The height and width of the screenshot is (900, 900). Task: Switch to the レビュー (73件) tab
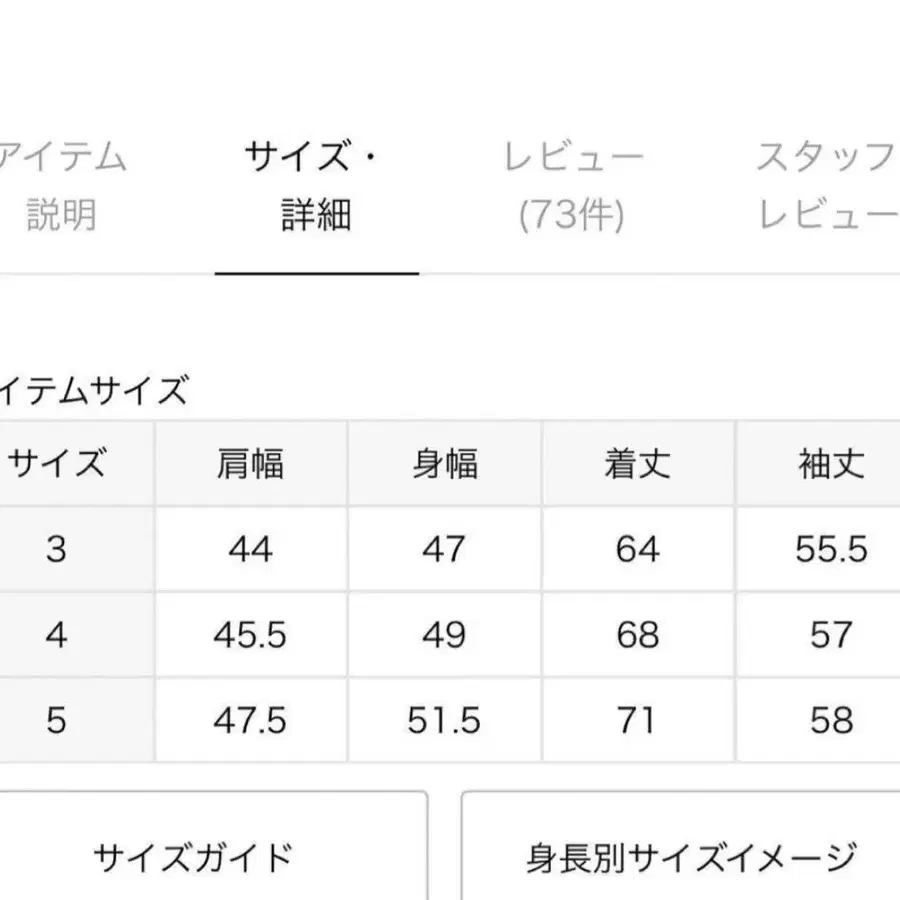(572, 186)
